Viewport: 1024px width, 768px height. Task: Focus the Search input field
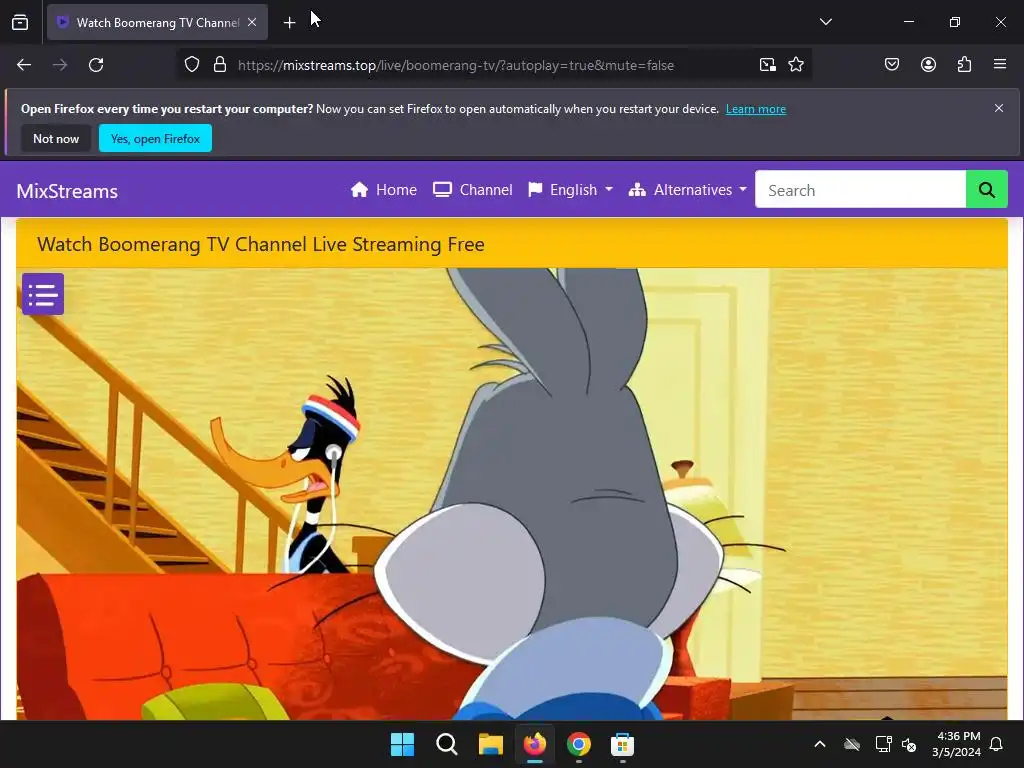click(x=860, y=189)
